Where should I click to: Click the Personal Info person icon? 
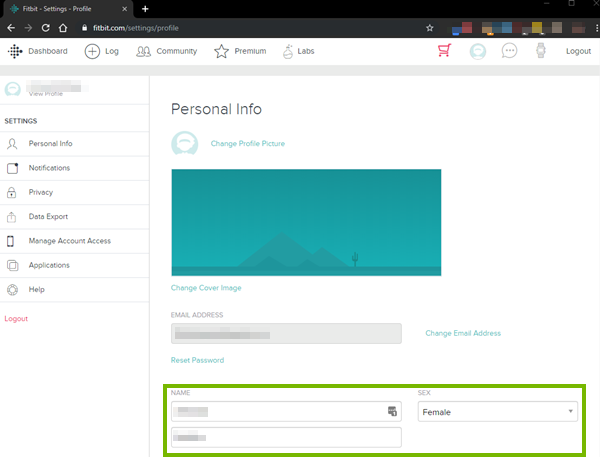point(12,144)
